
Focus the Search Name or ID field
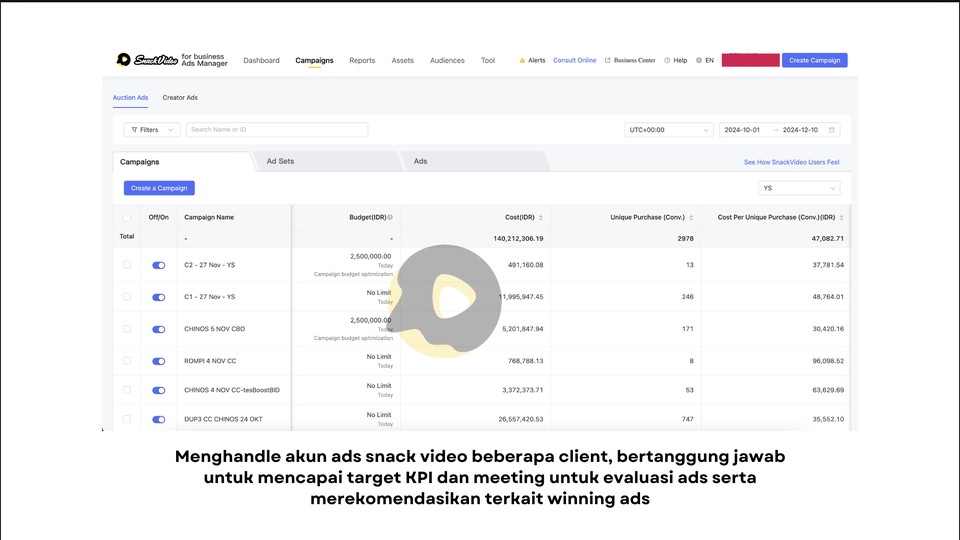pyautogui.click(x=277, y=130)
